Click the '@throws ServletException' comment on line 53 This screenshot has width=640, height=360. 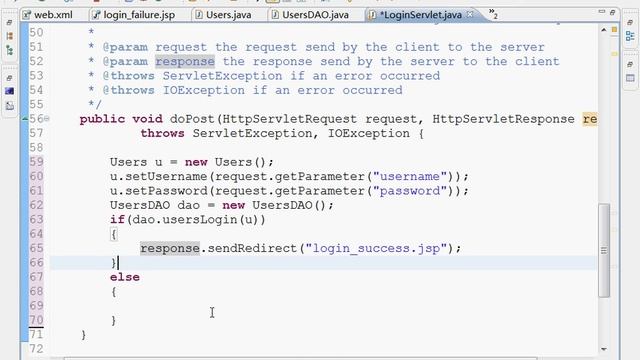coord(271,76)
